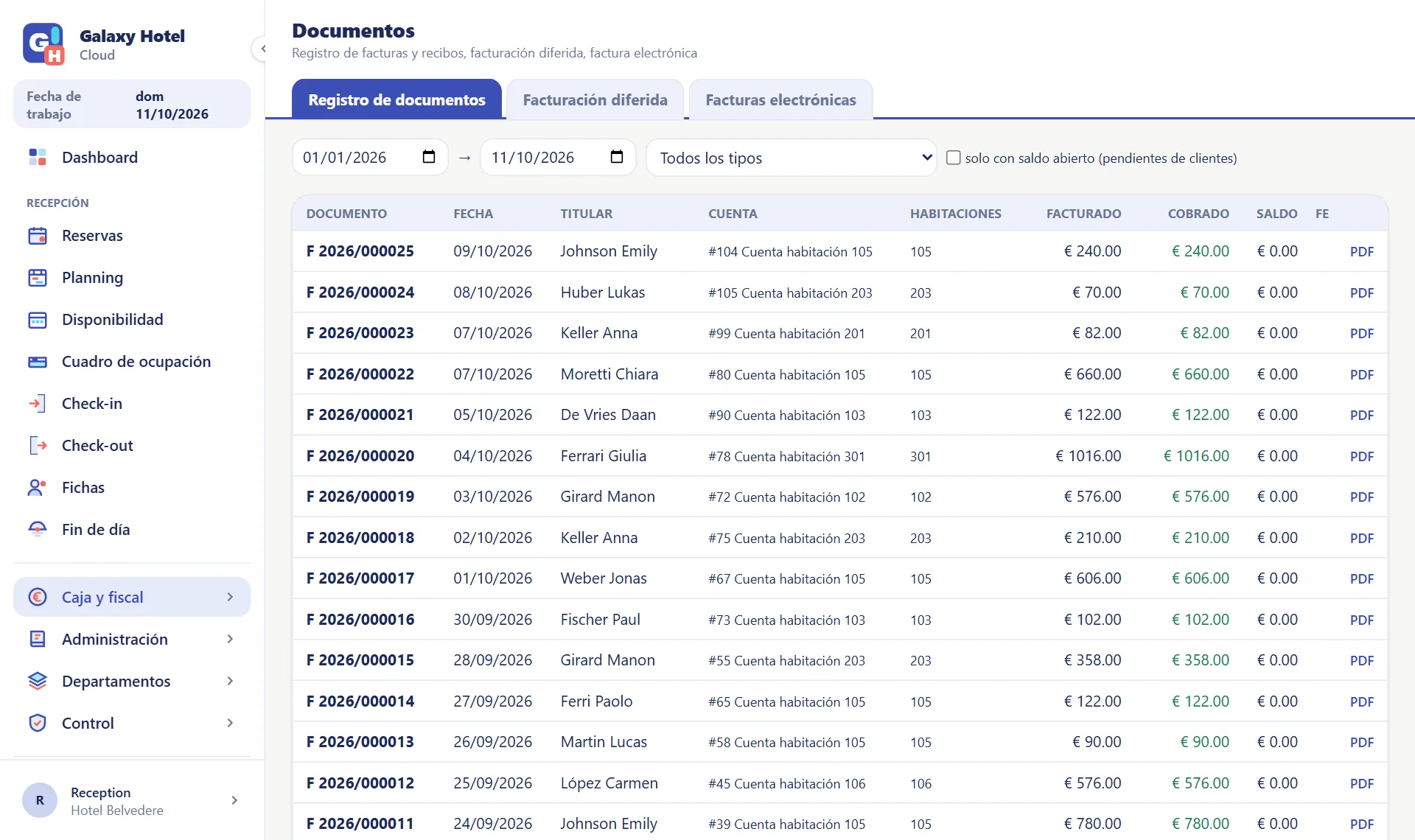Expand Departamentos submenu chevron
The width and height of the screenshot is (1415, 840).
coord(230,682)
